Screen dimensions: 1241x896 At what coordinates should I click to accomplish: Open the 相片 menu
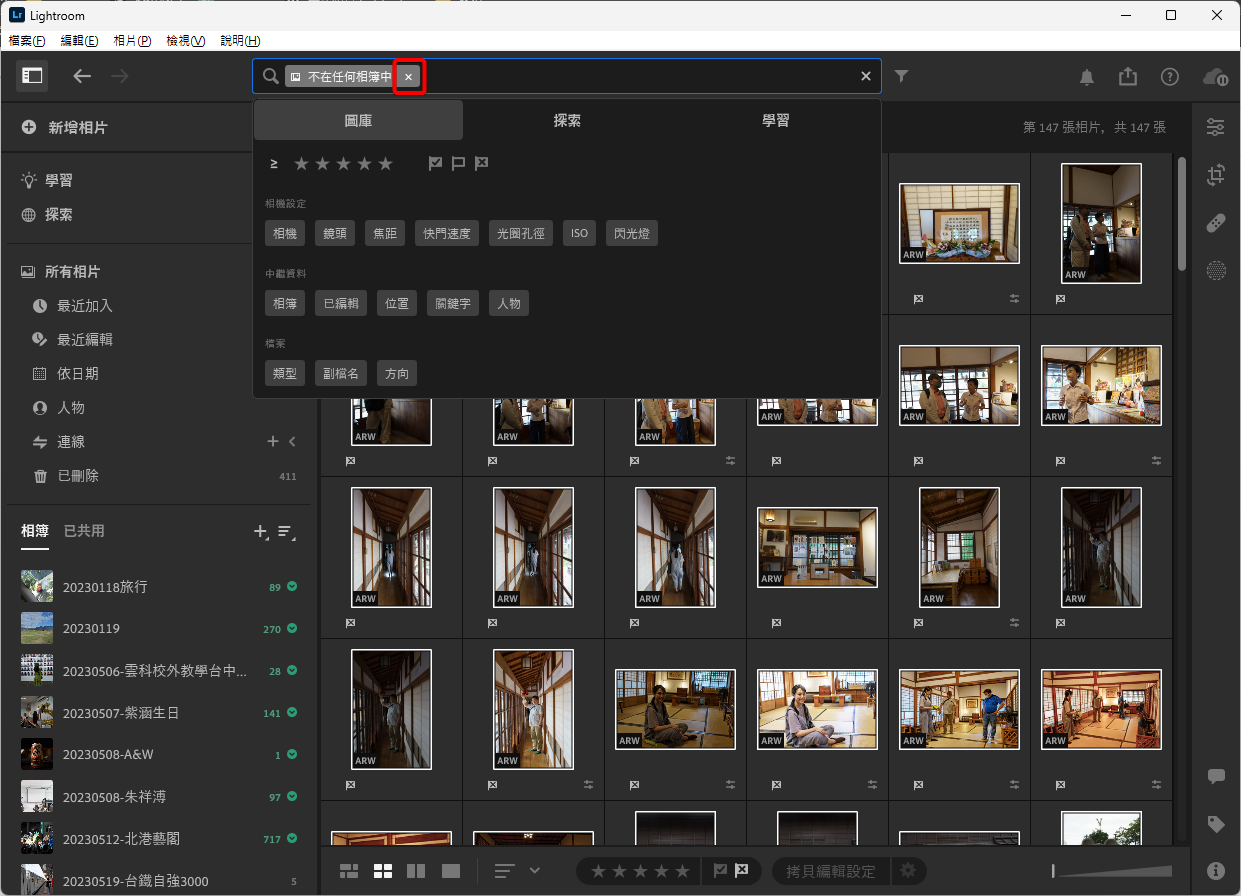click(x=132, y=41)
